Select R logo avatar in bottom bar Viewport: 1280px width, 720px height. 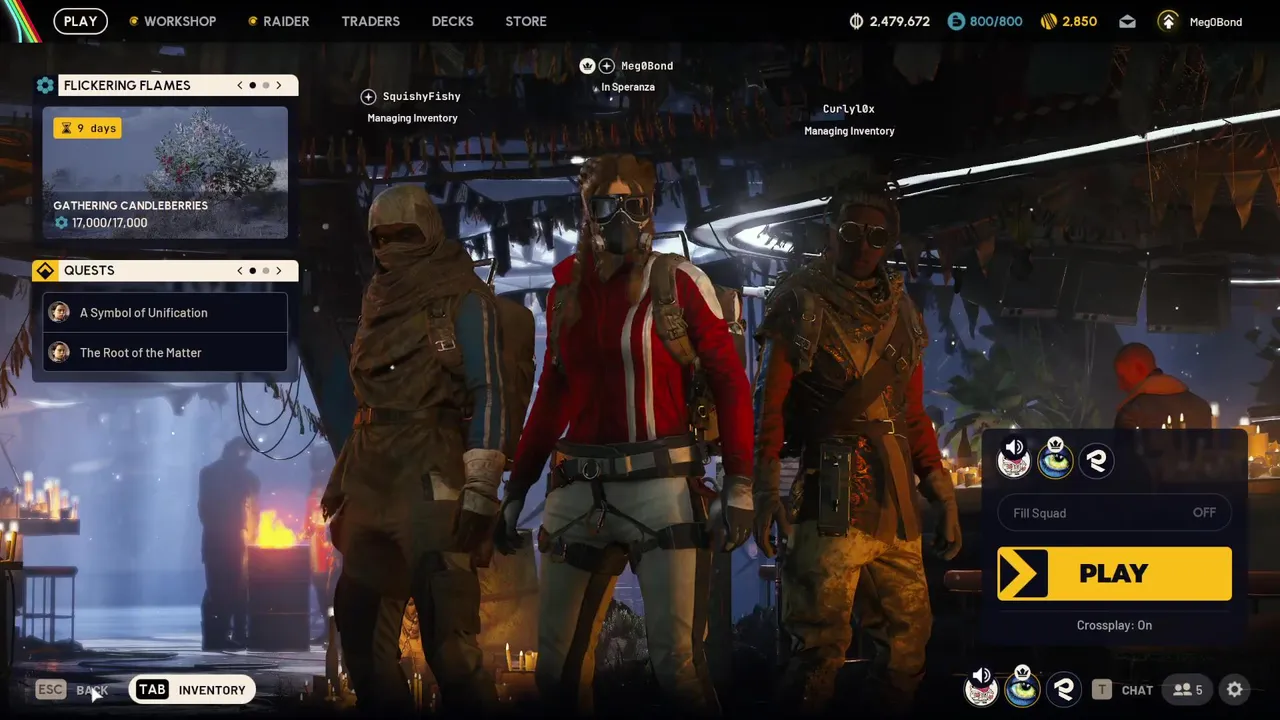1064,689
